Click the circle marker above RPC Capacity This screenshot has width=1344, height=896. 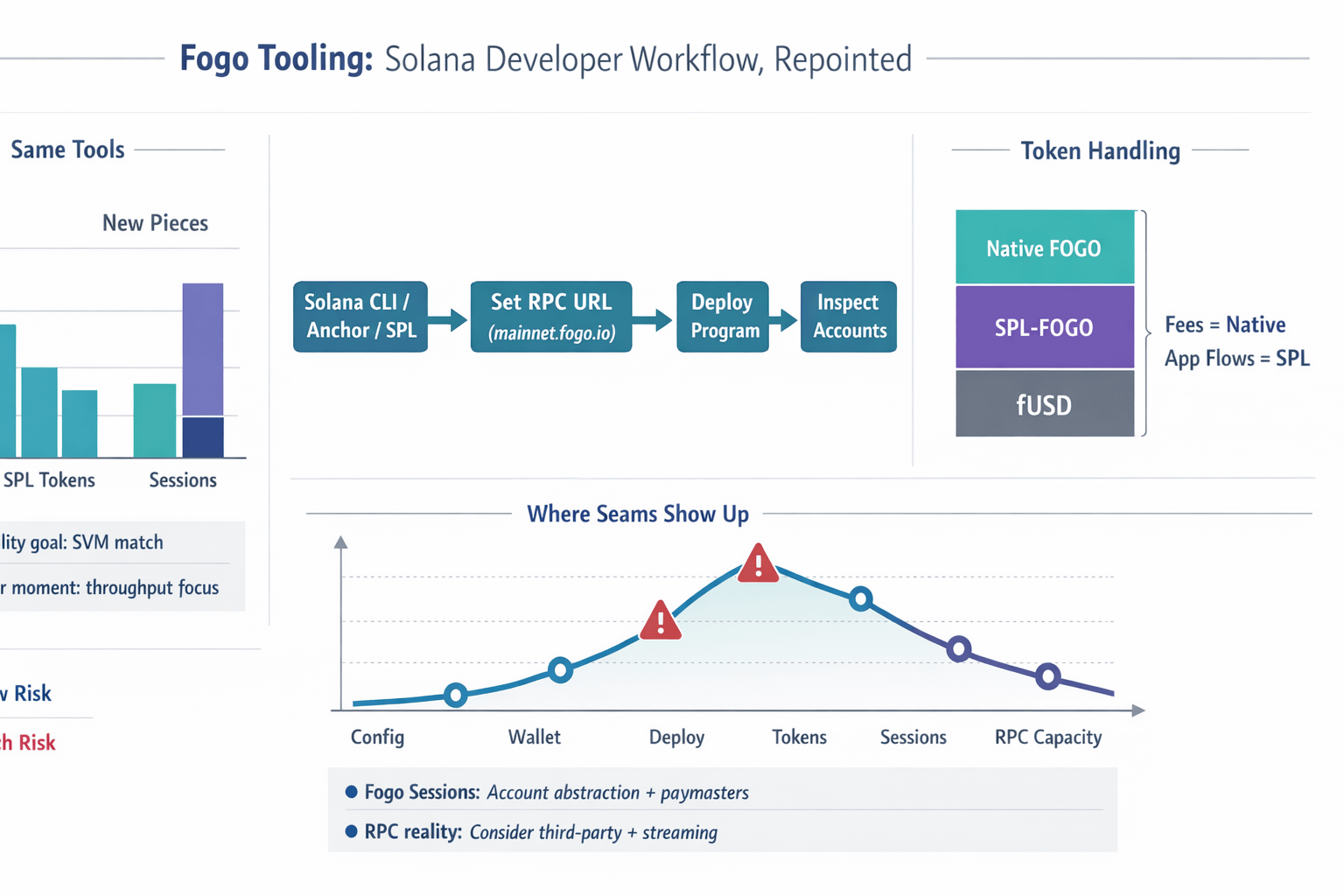coord(1048,676)
